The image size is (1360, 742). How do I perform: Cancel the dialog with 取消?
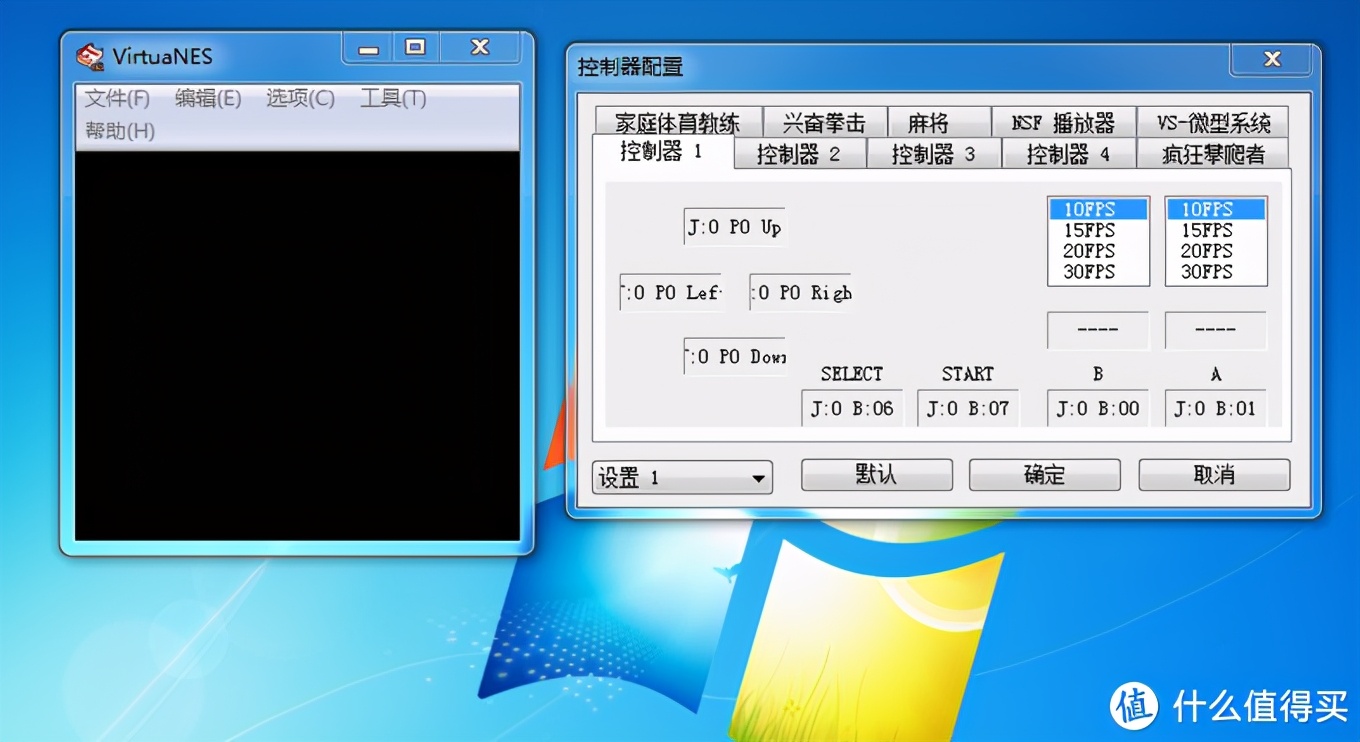(x=1213, y=475)
